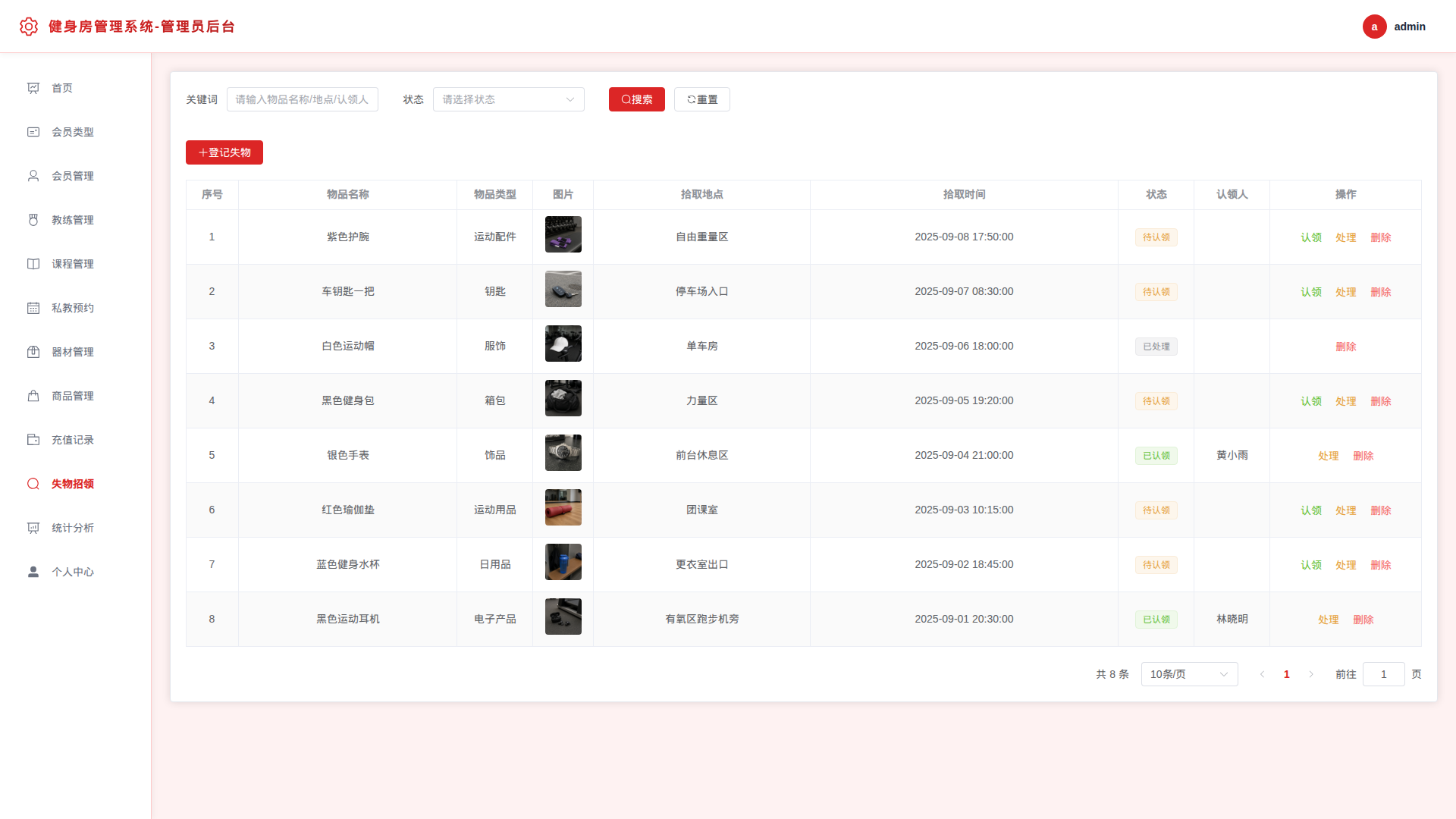Click the 教练管理 sidebar icon
Viewport: 1456px width, 819px height.
33,220
